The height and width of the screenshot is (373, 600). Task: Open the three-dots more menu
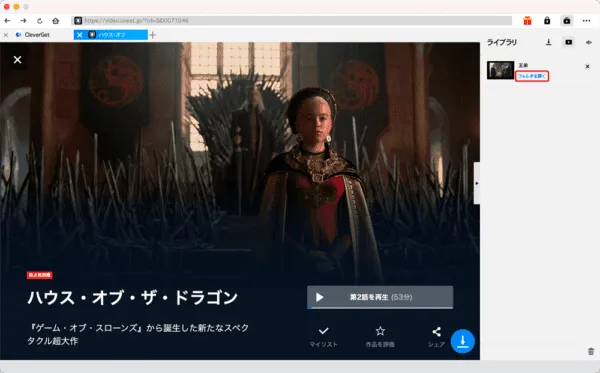(x=586, y=21)
